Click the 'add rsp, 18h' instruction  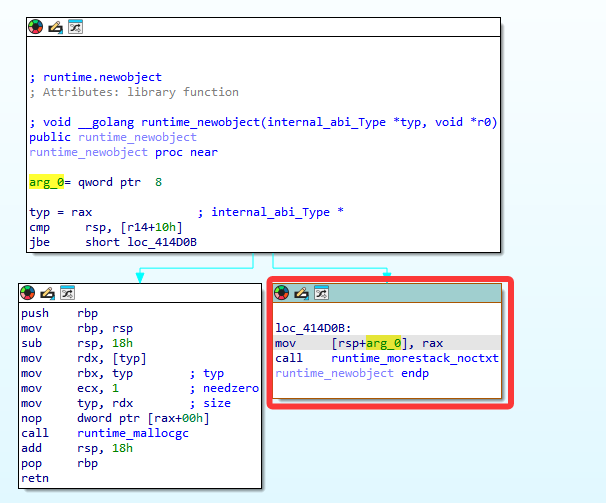point(77,448)
